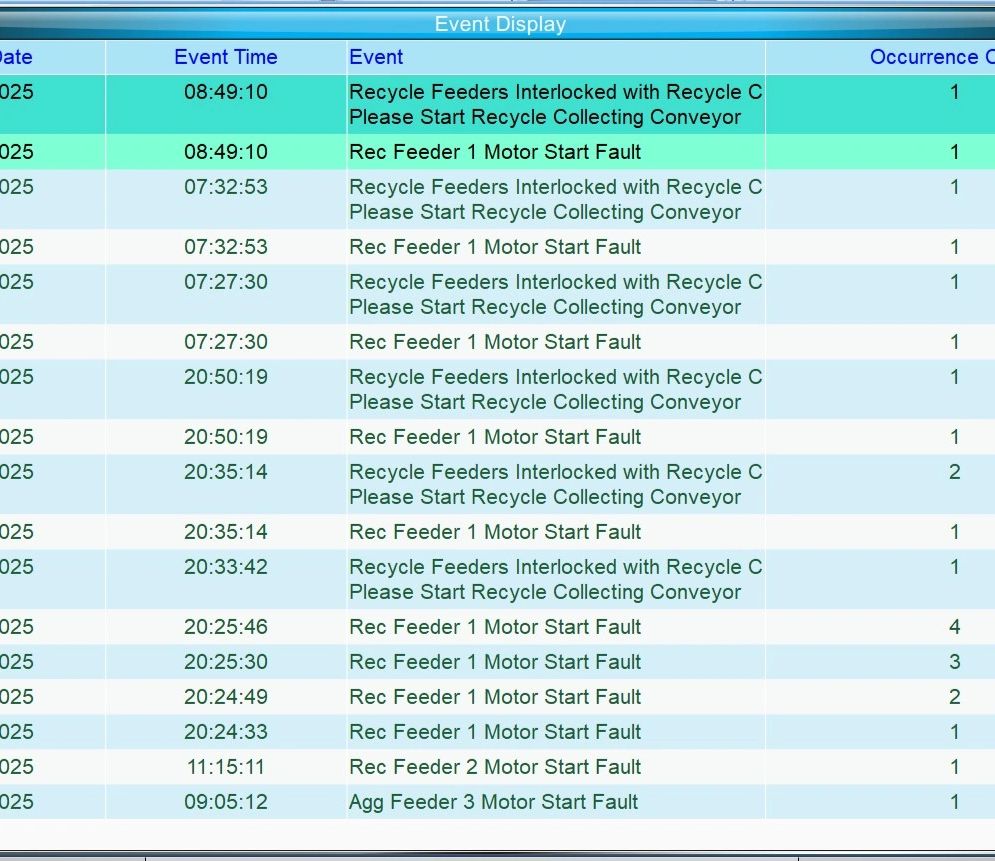Image resolution: width=995 pixels, height=861 pixels.
Task: Click the Event Display title bar
Action: 499,25
